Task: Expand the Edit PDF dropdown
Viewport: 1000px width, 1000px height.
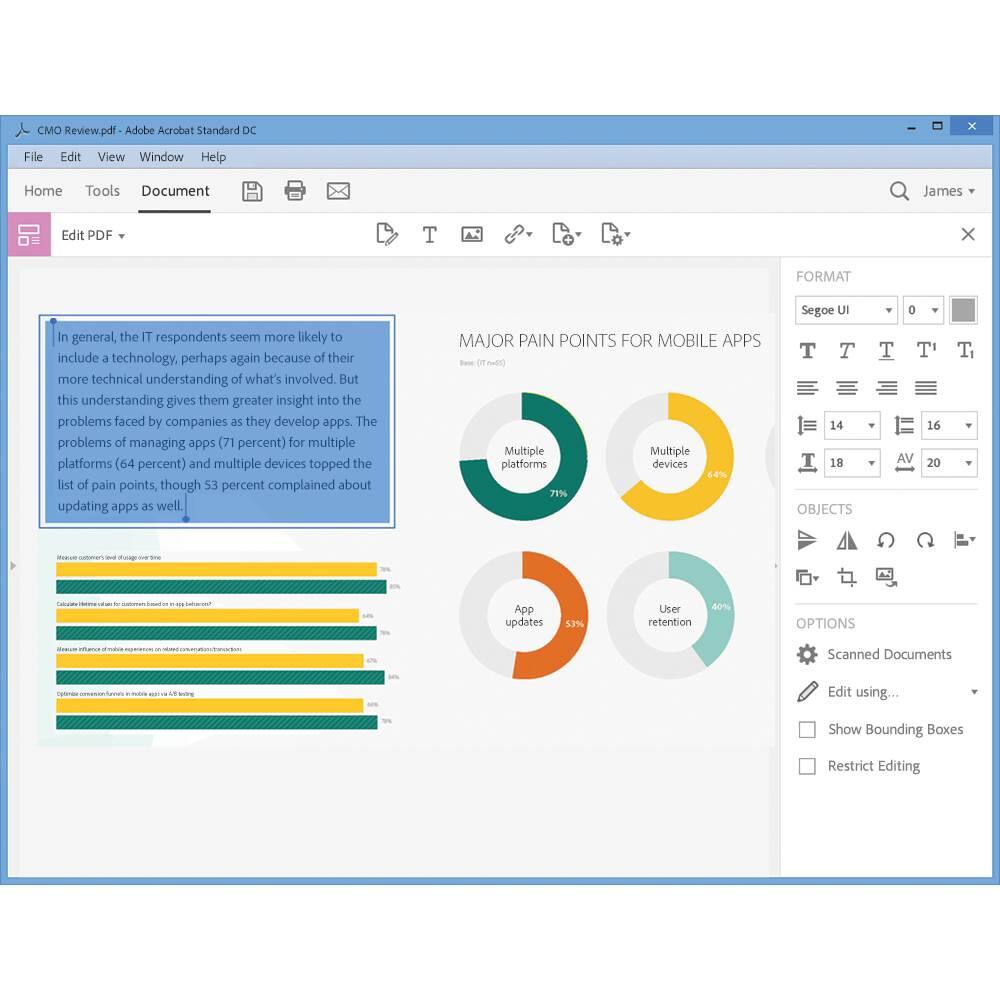Action: (93, 236)
